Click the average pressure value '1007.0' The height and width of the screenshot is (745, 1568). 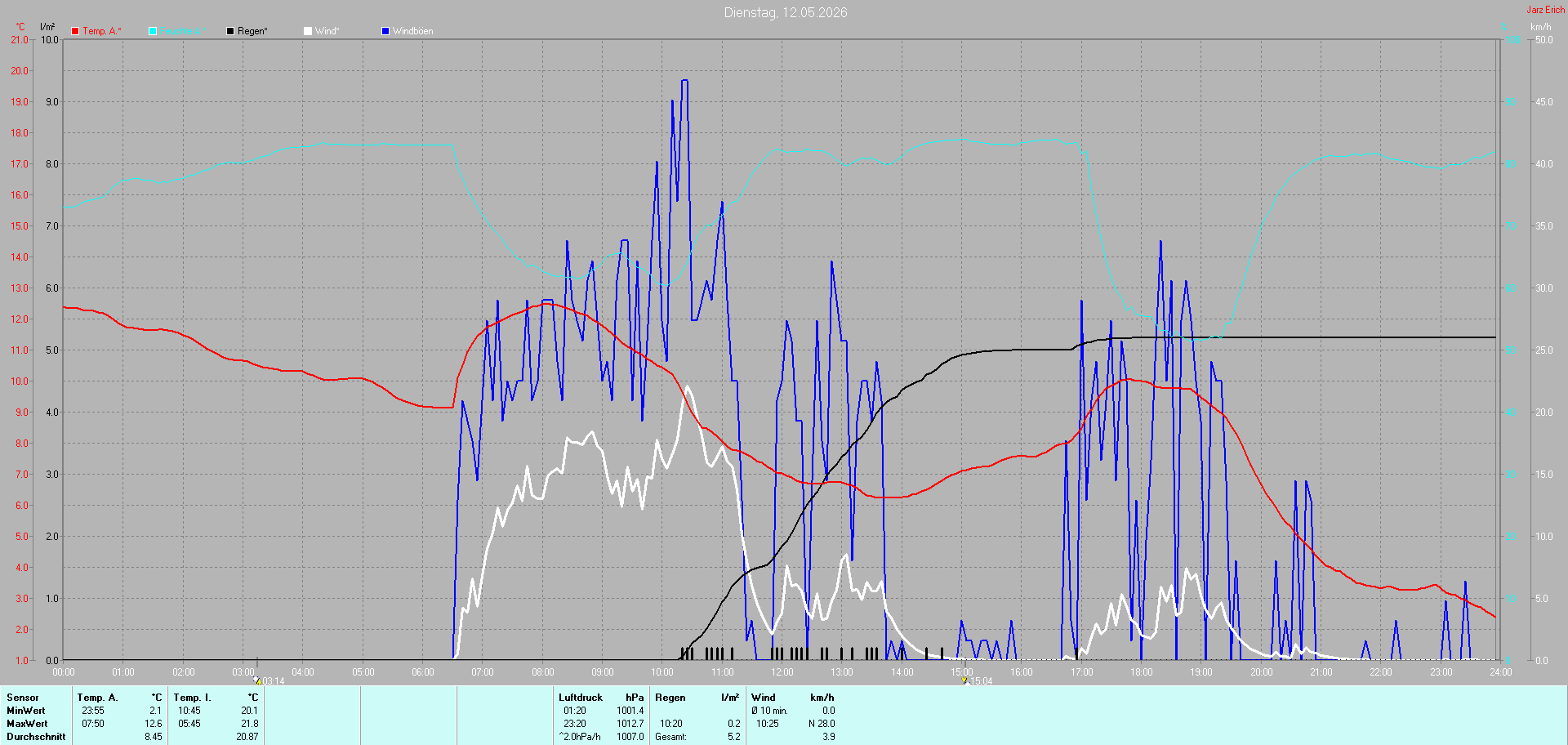(x=630, y=737)
